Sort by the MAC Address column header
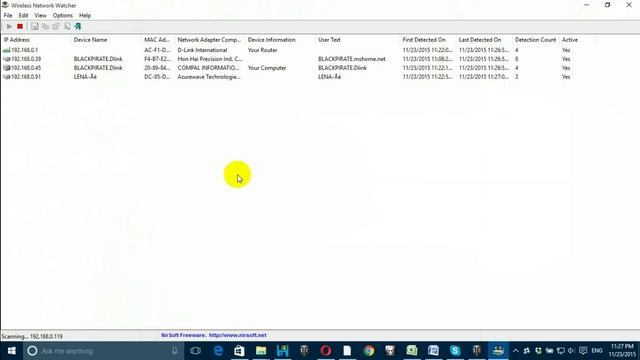Image resolution: width=640 pixels, height=360 pixels. coord(158,40)
